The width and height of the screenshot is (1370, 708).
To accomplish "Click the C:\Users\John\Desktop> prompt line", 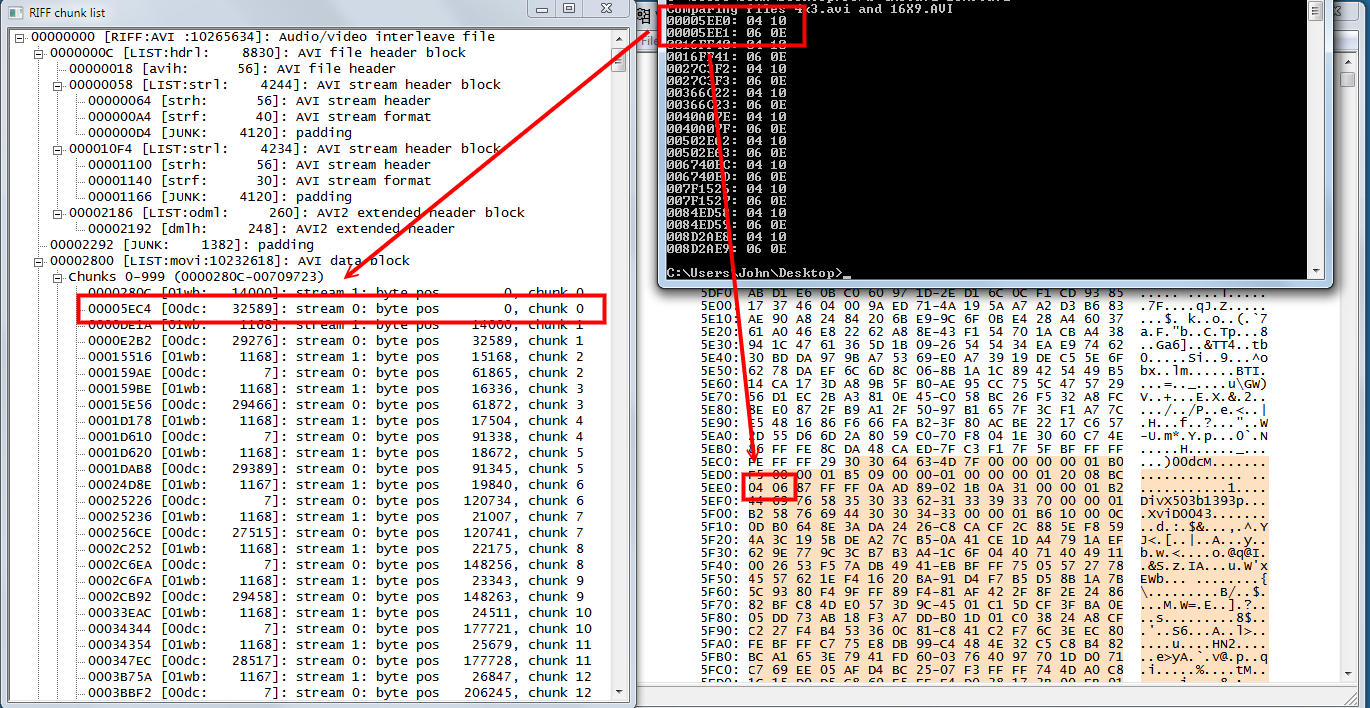I will (757, 273).
